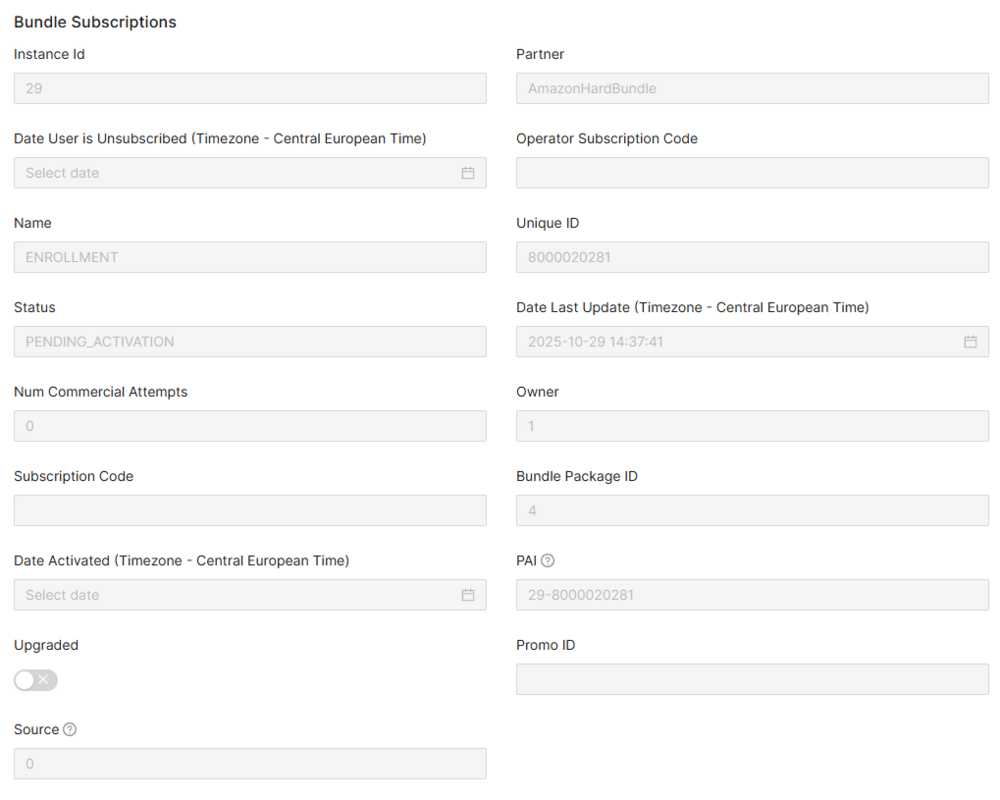Image resolution: width=1000 pixels, height=800 pixels.
Task: Click the Name field showing ENROLLMENT
Action: coord(250,257)
